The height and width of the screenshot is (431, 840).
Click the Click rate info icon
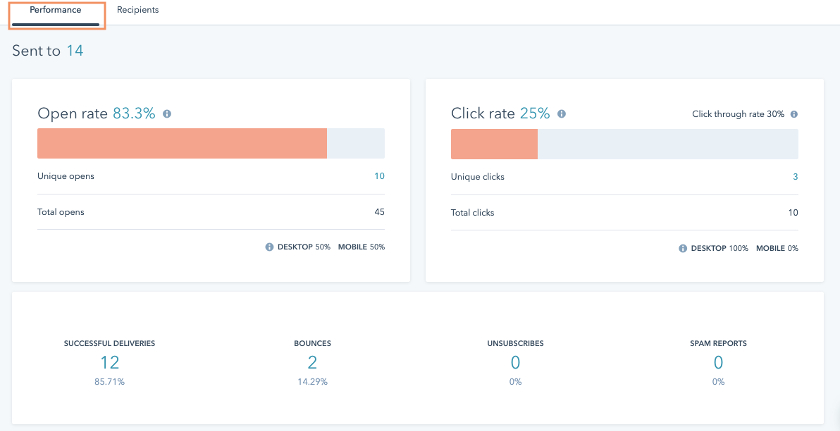tap(561, 114)
